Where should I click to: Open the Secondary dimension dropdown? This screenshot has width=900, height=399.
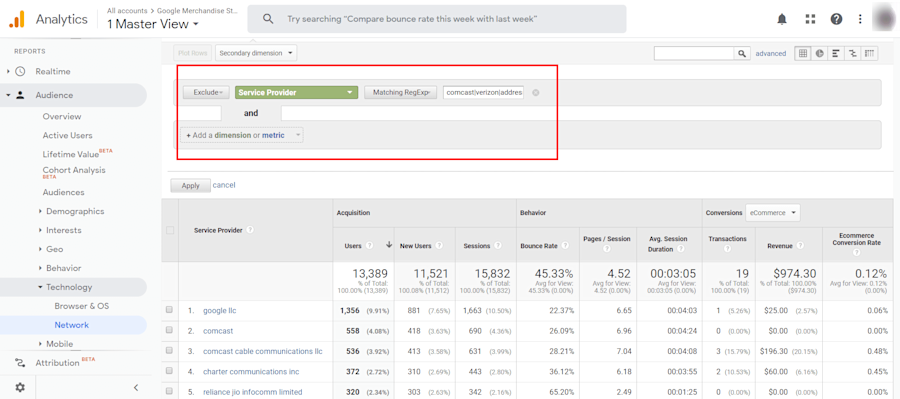pyautogui.click(x=256, y=53)
